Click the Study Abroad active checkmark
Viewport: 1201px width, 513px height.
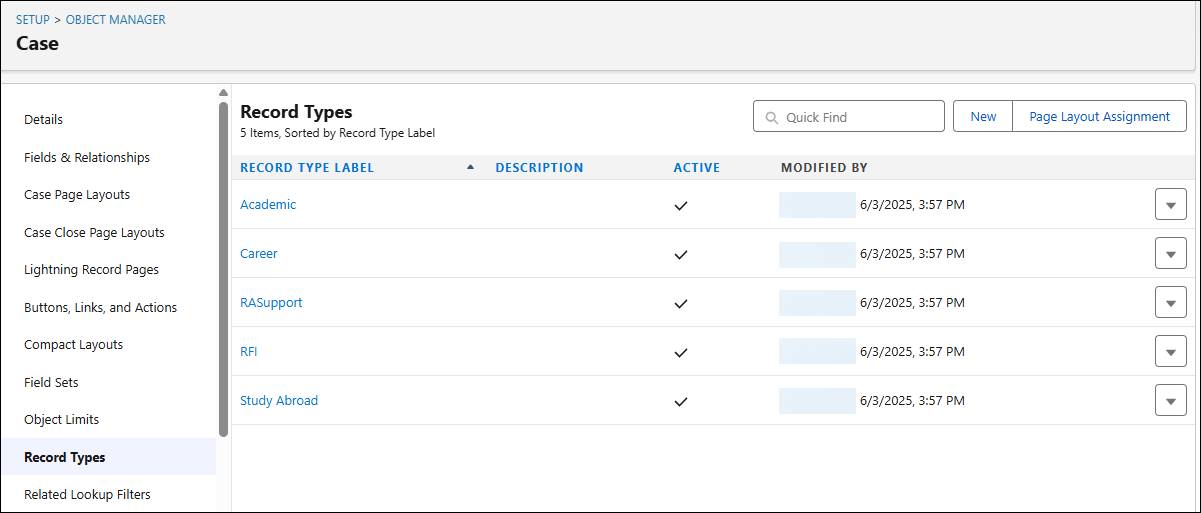681,401
